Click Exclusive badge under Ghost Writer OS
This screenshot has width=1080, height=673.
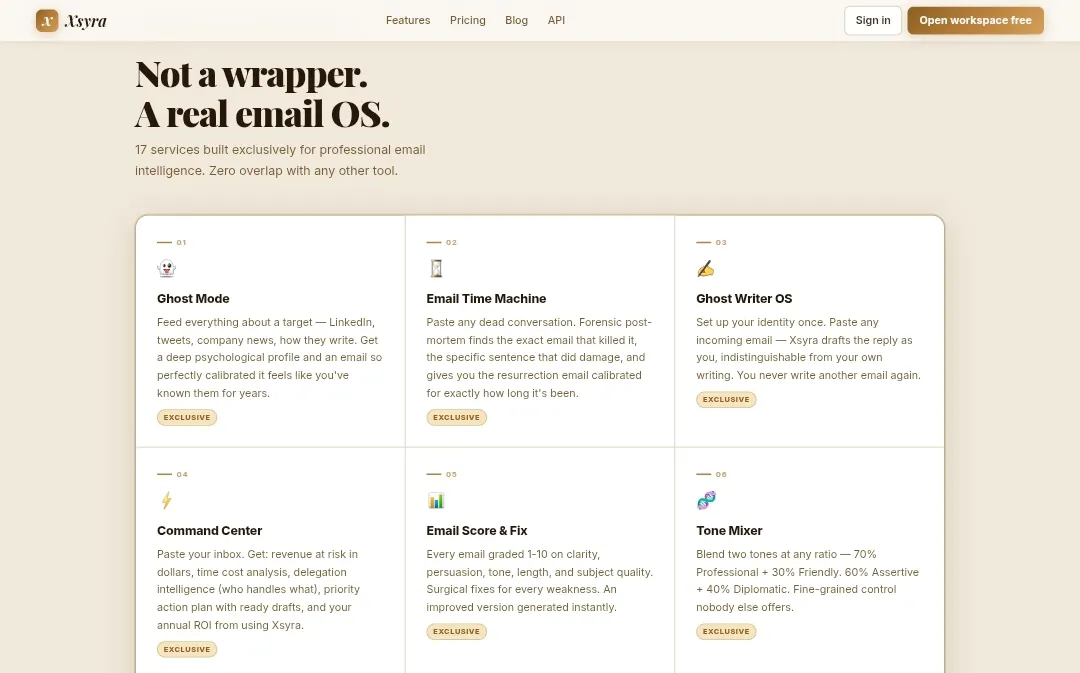tap(726, 400)
